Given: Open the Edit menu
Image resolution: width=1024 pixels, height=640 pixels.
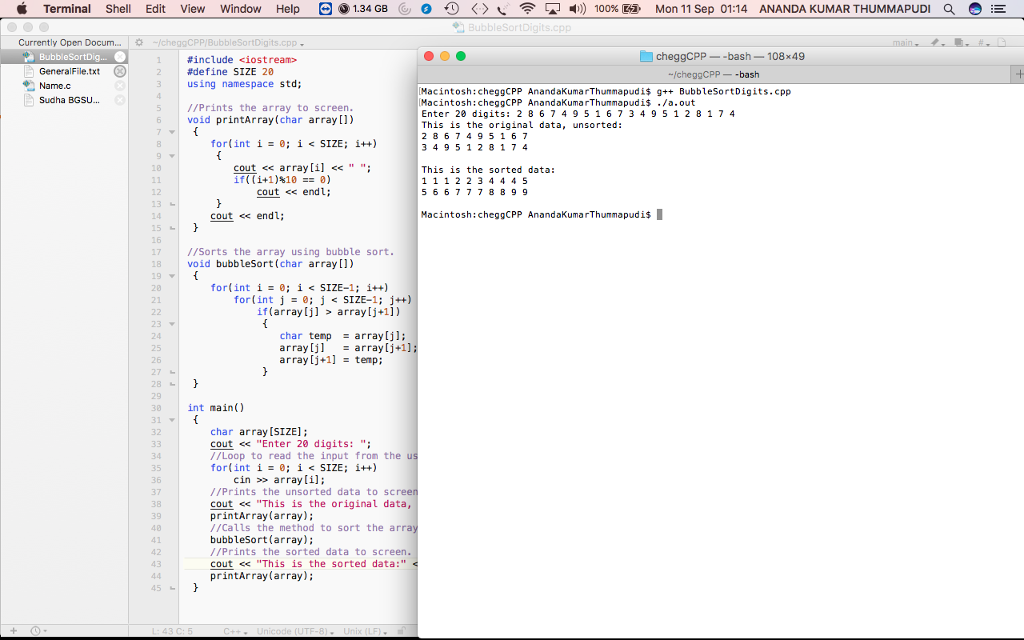Looking at the screenshot, I should click(x=155, y=8).
